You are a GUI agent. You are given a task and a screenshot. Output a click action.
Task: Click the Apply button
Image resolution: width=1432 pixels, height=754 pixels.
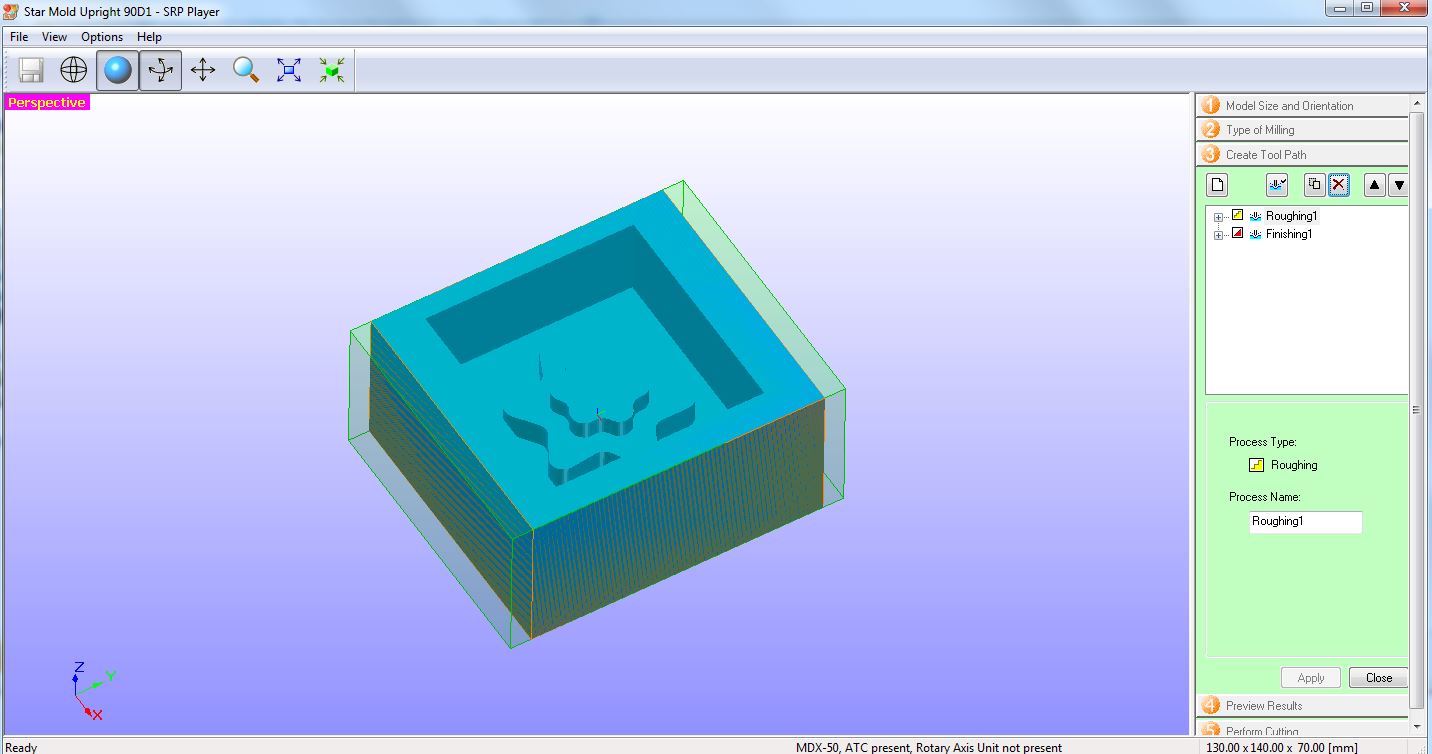tap(1311, 677)
